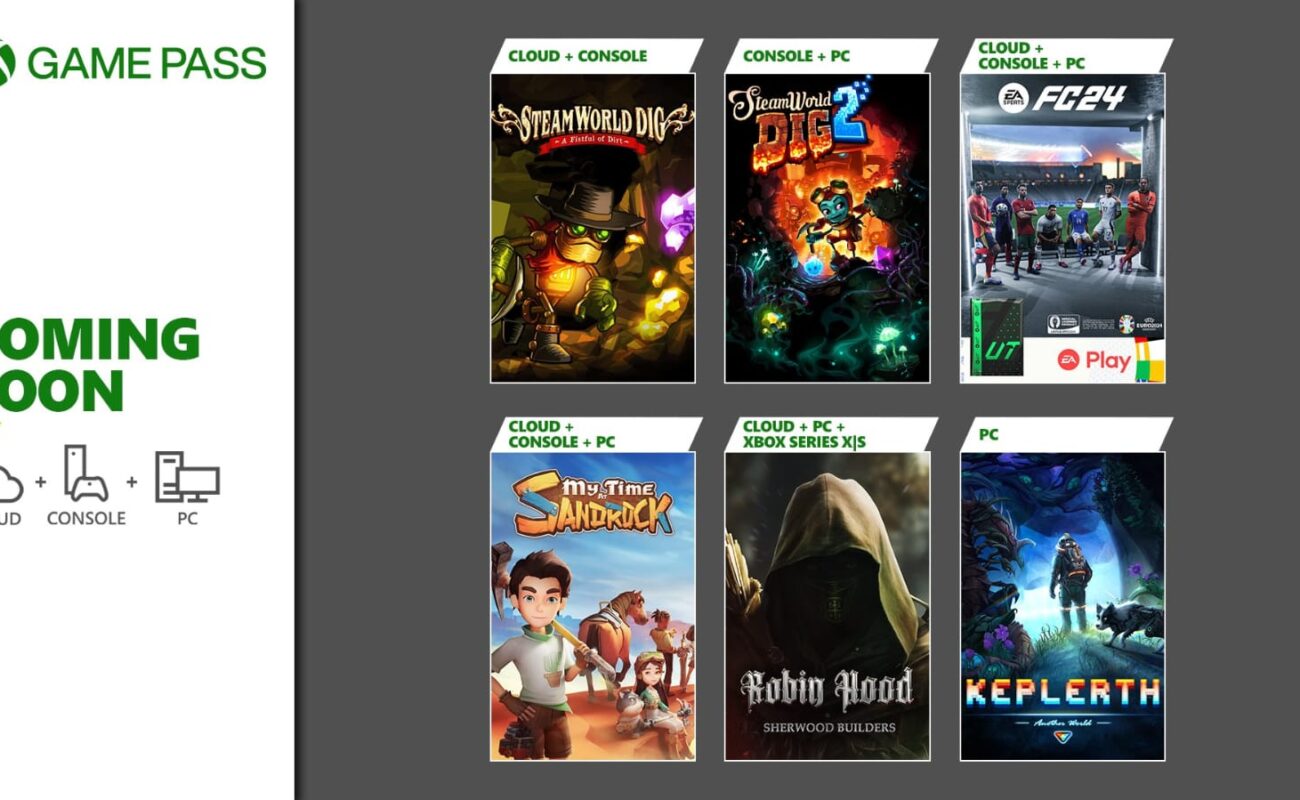1300x800 pixels.
Task: Click the Keplerth pixel title logo
Action: (1063, 692)
